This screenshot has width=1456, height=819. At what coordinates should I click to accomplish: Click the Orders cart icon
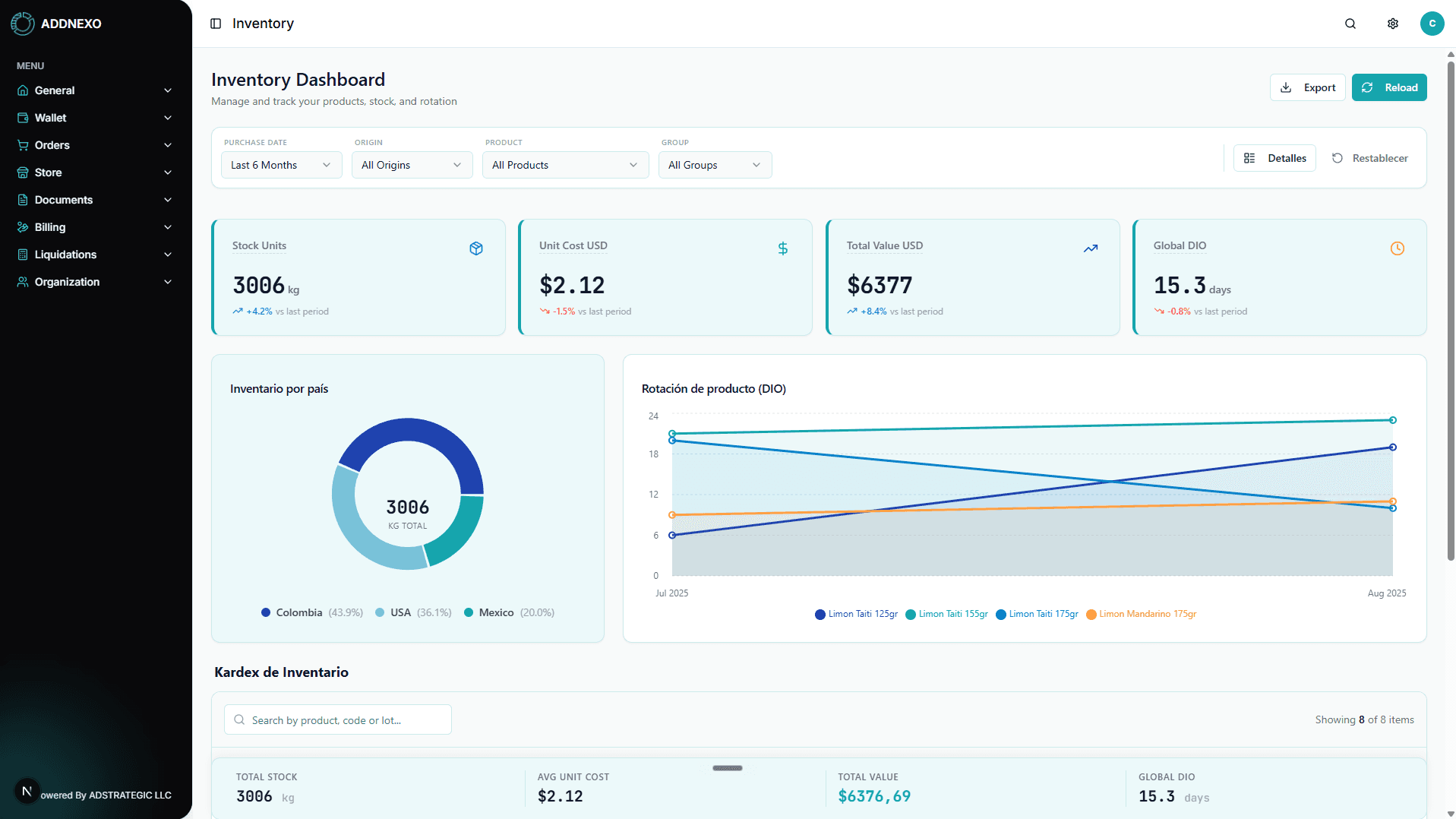[x=23, y=145]
